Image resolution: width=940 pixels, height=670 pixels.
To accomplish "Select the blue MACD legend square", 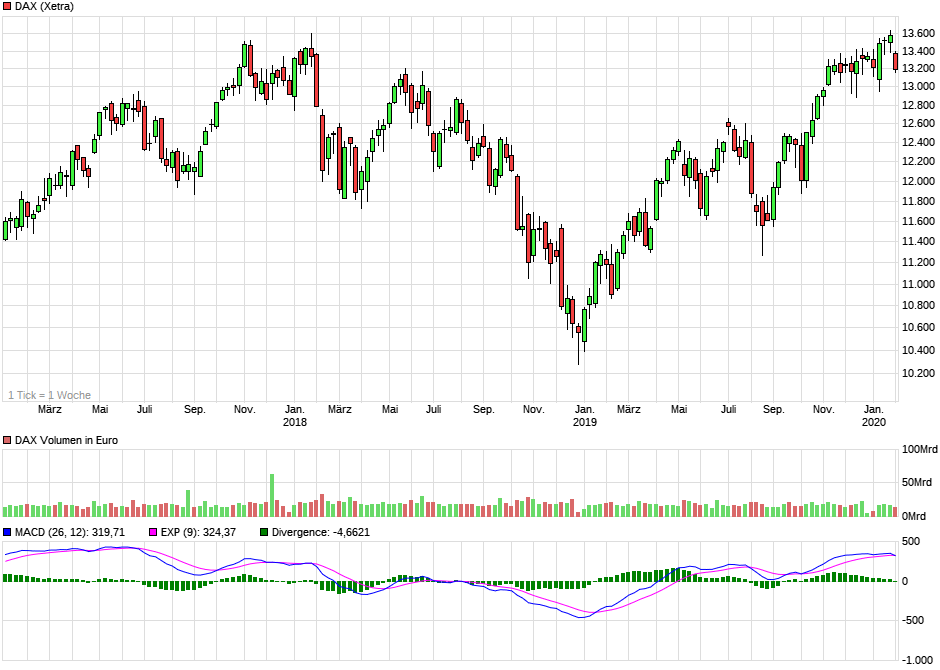I will pos(7,533).
